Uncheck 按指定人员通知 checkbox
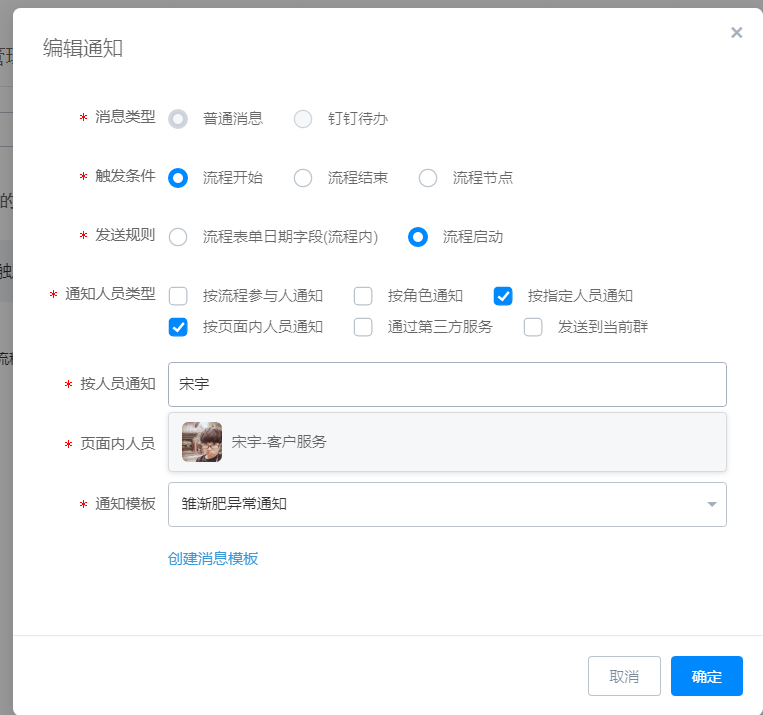This screenshot has width=763, height=715. coord(503,296)
